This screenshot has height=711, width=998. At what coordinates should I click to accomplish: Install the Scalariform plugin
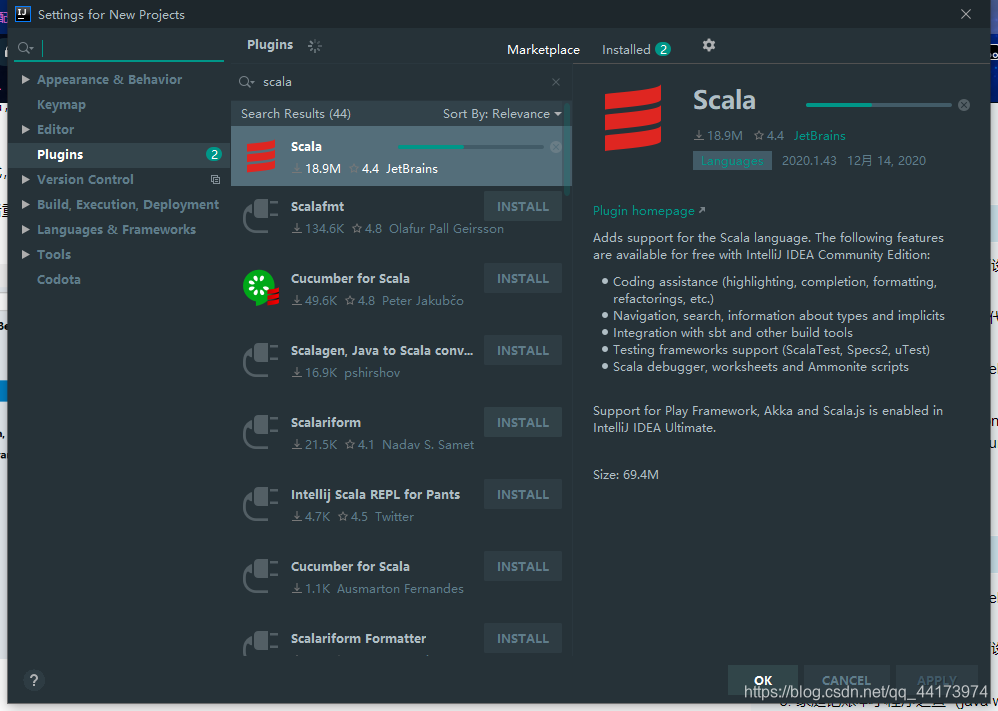523,422
